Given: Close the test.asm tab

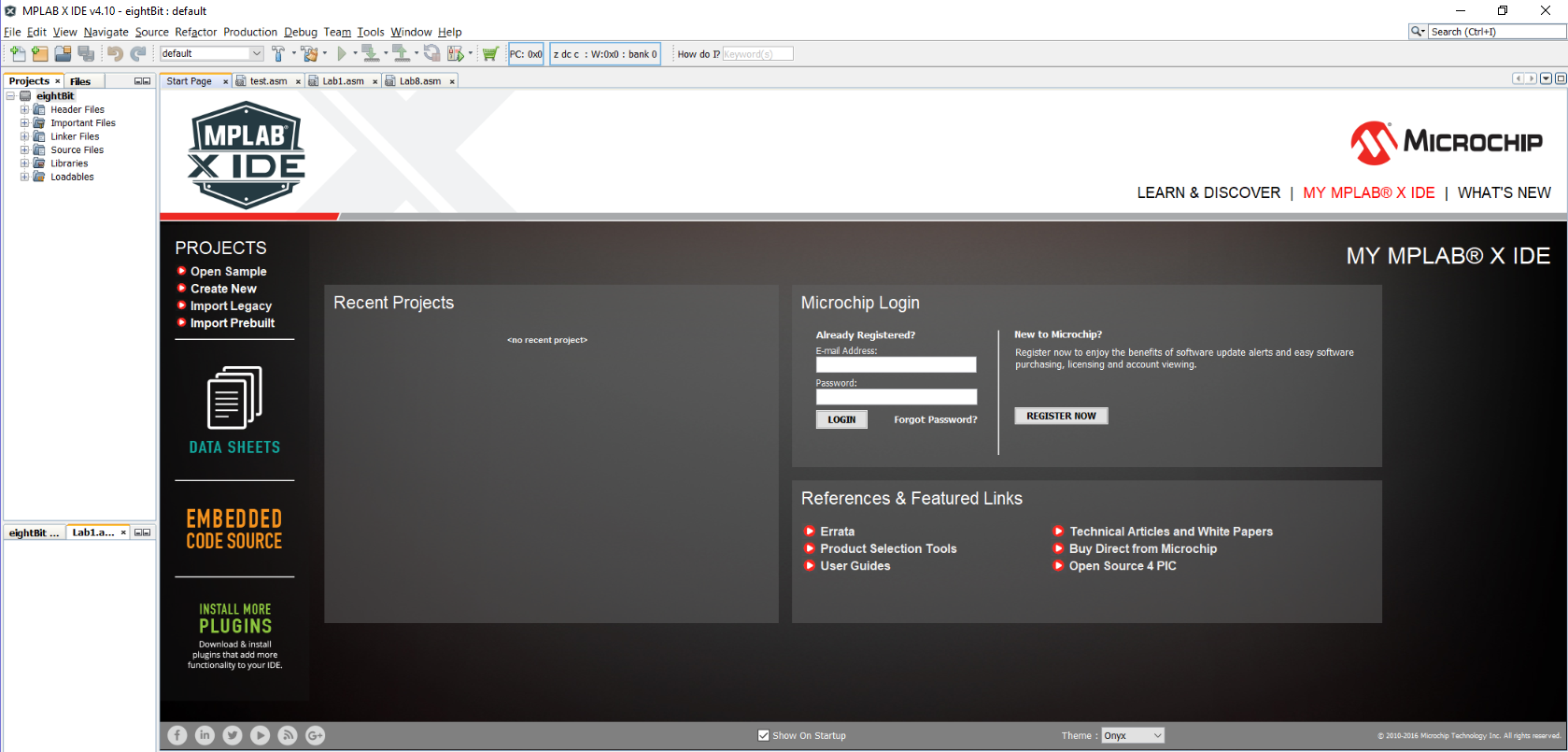Looking at the screenshot, I should tap(298, 81).
